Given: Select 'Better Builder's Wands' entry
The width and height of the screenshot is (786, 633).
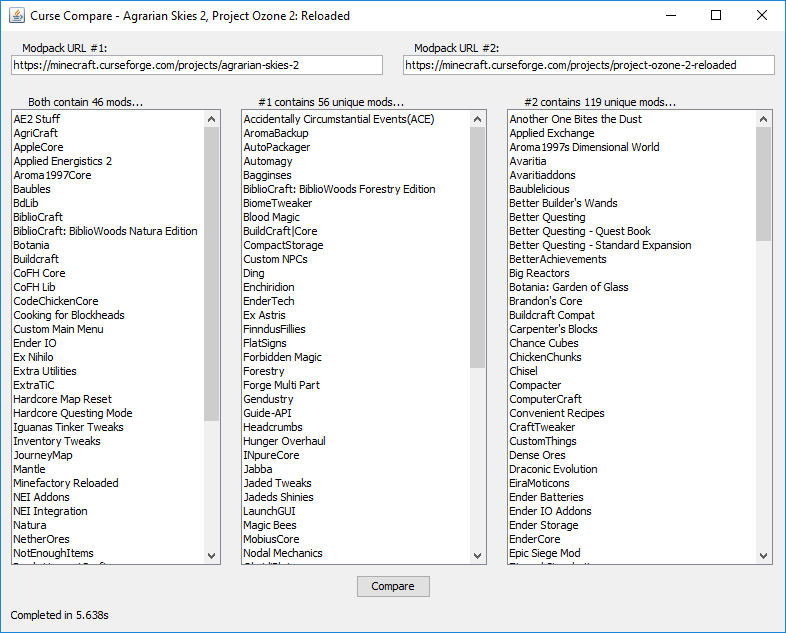Looking at the screenshot, I should [x=563, y=203].
